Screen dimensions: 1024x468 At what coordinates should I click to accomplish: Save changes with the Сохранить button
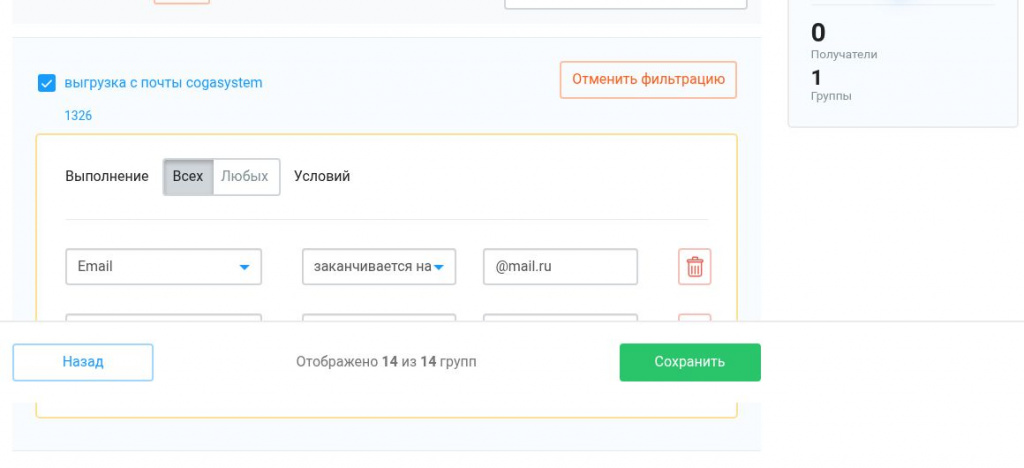pyautogui.click(x=690, y=362)
